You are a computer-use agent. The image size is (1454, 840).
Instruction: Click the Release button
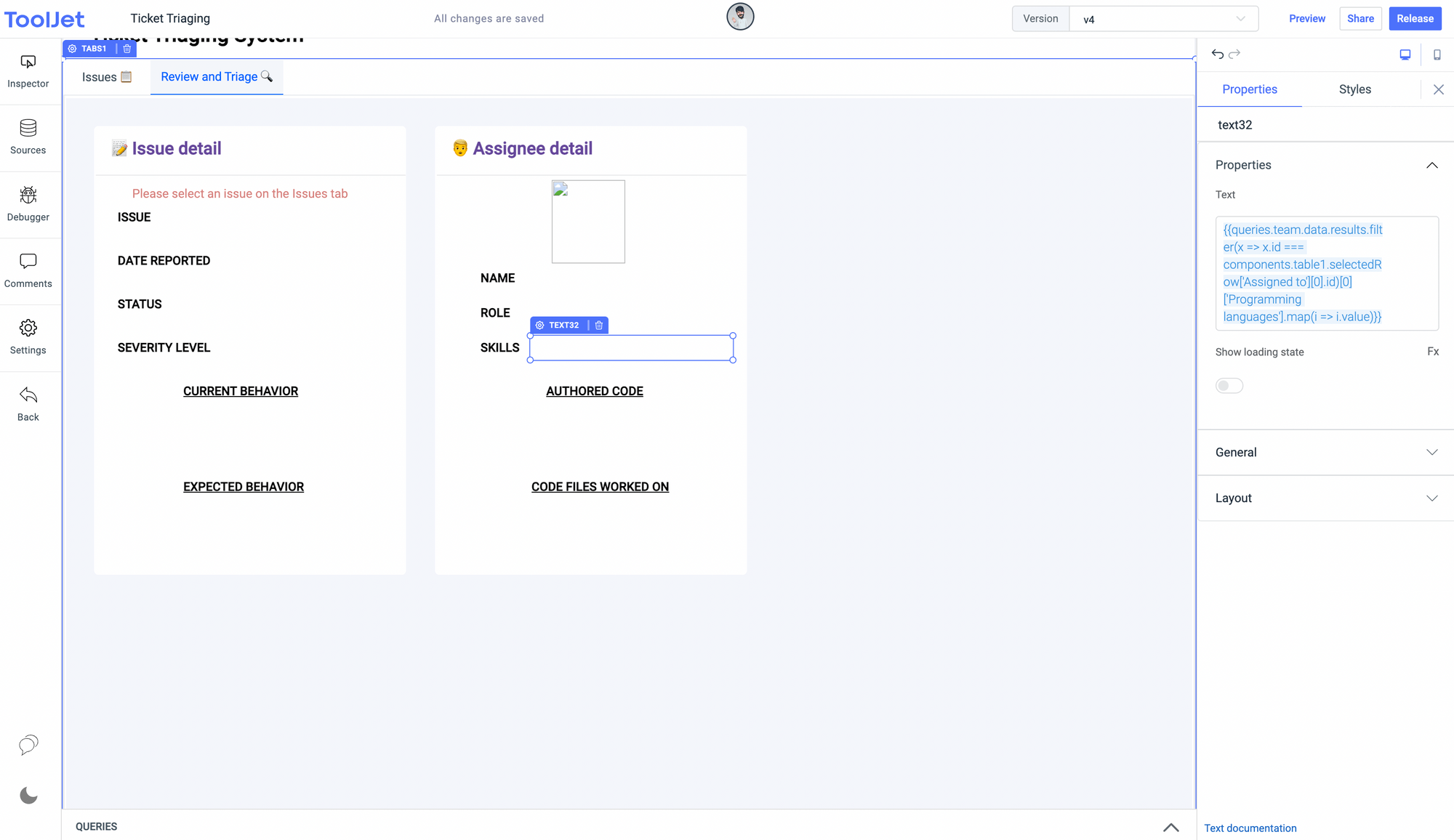point(1415,19)
